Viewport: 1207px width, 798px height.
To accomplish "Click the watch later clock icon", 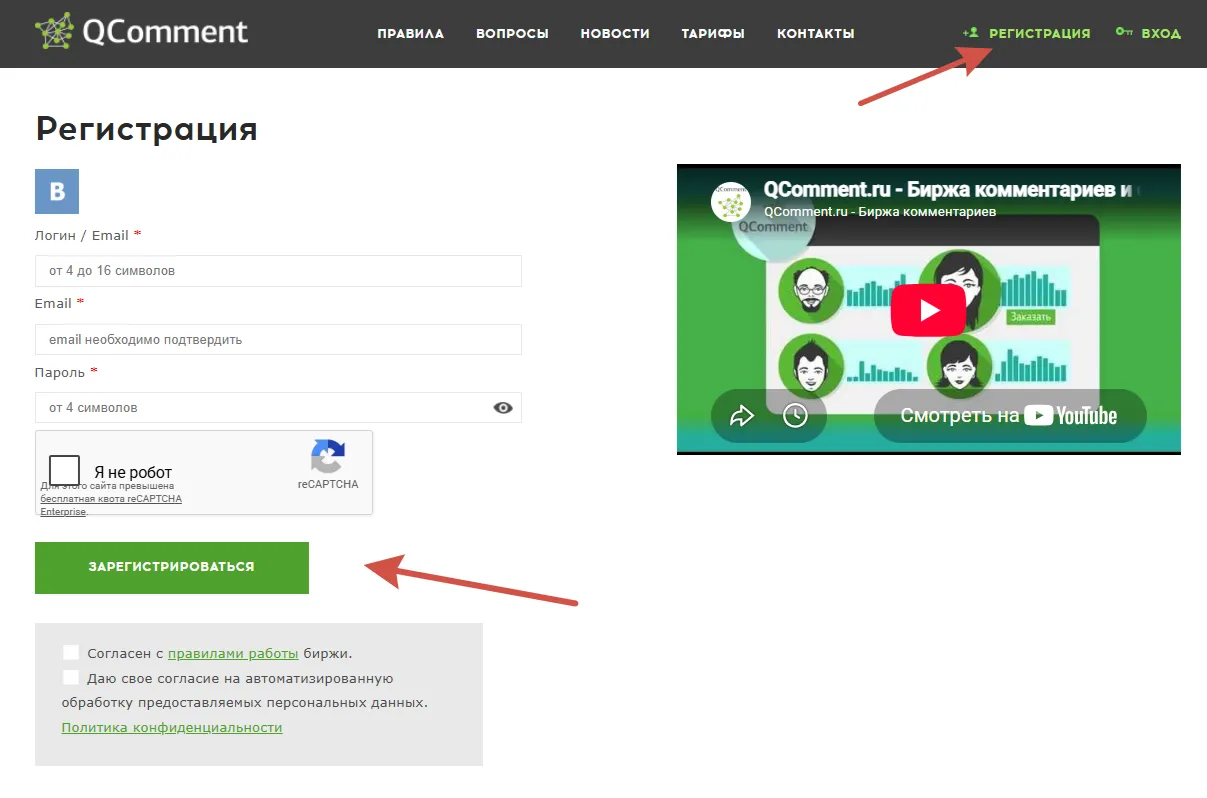I will (x=795, y=416).
